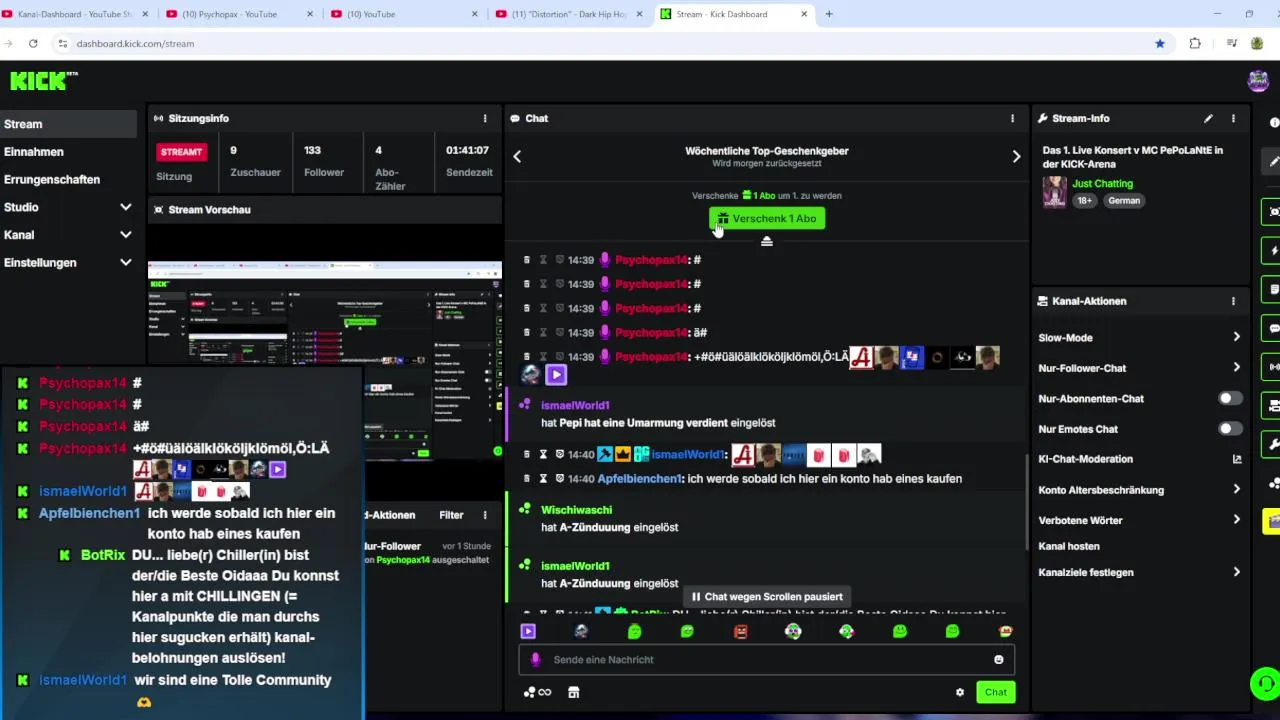Image resolution: width=1280 pixels, height=720 pixels.
Task: Toggle Nur Emotes Chat switch
Action: [x=1230, y=429]
